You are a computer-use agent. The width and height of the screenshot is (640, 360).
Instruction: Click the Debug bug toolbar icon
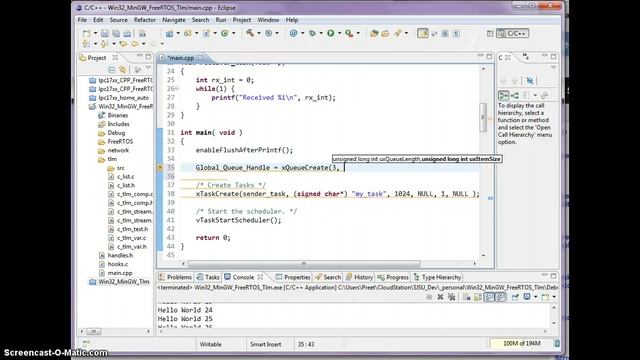tap(312, 33)
